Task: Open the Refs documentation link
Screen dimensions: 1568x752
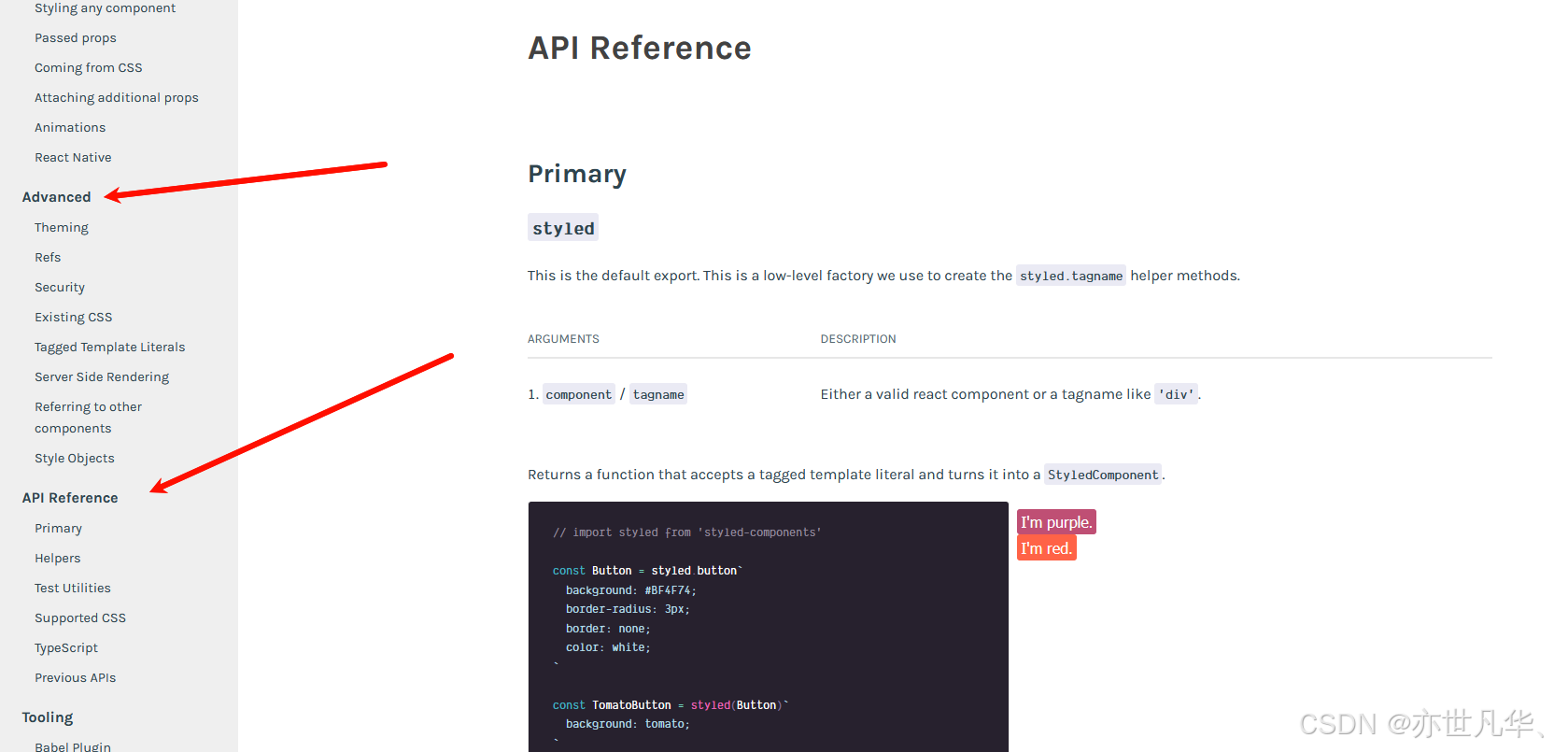Action: 48,258
